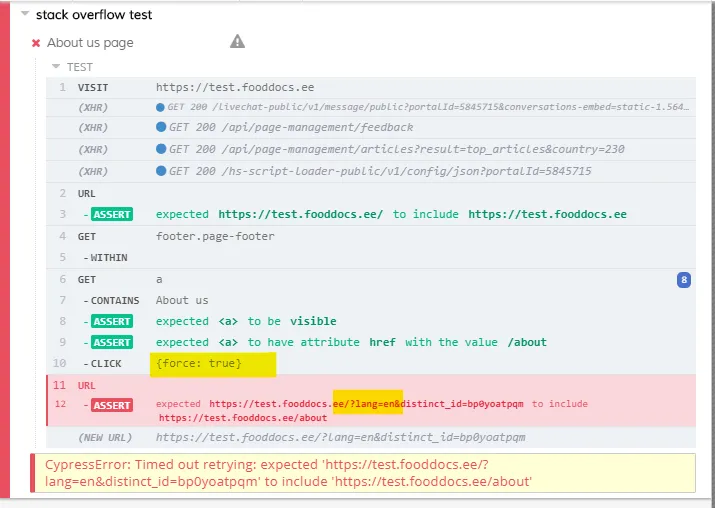Image resolution: width=715 pixels, height=508 pixels.
Task: Collapse the TEST commands section
Action: coord(56,67)
